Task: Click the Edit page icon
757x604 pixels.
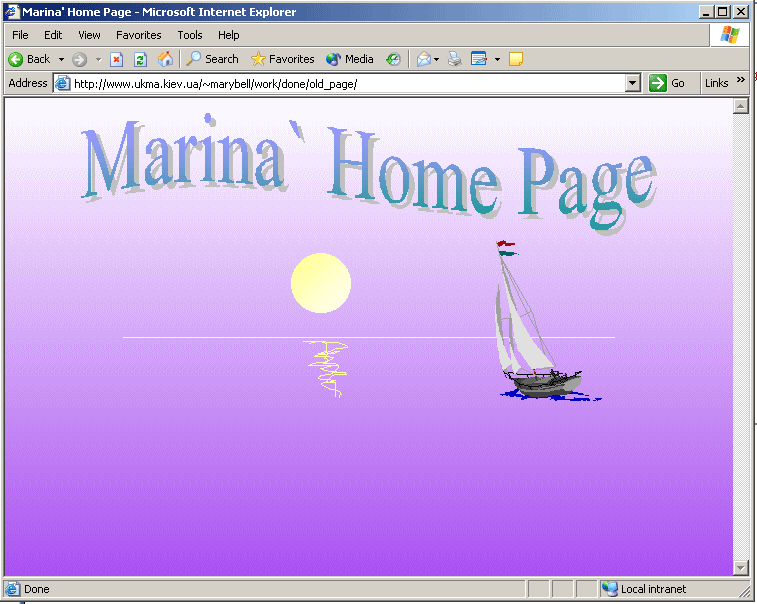Action: point(478,59)
